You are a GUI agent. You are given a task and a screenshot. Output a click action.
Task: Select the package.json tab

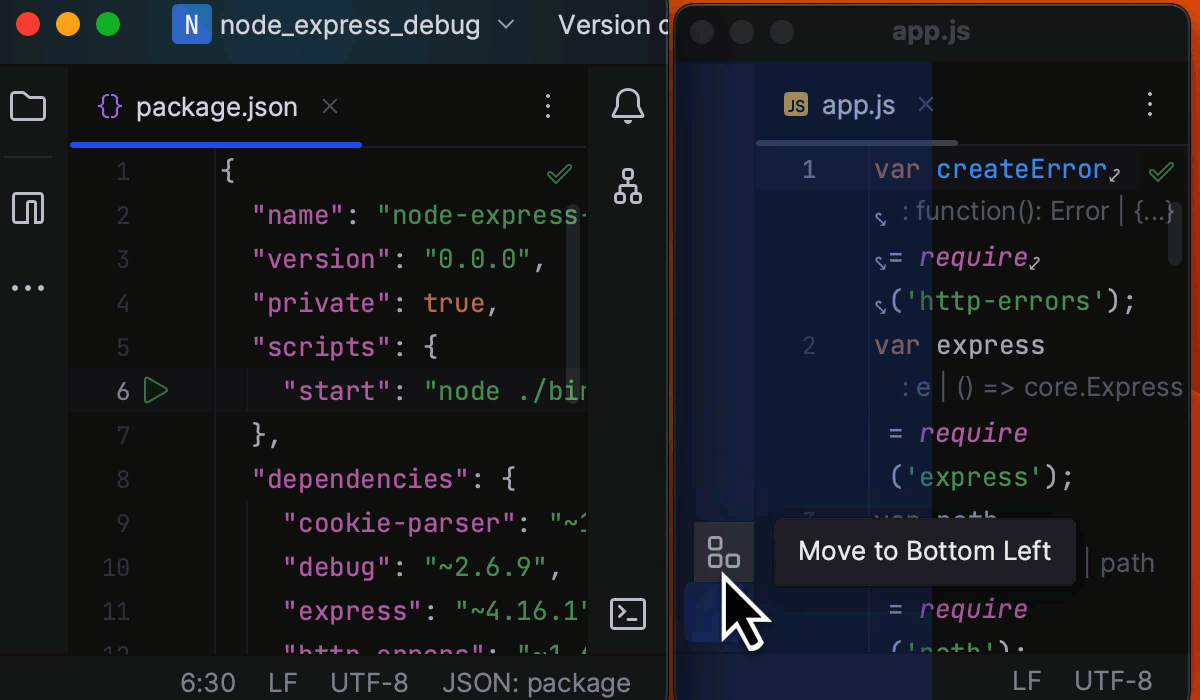[216, 106]
